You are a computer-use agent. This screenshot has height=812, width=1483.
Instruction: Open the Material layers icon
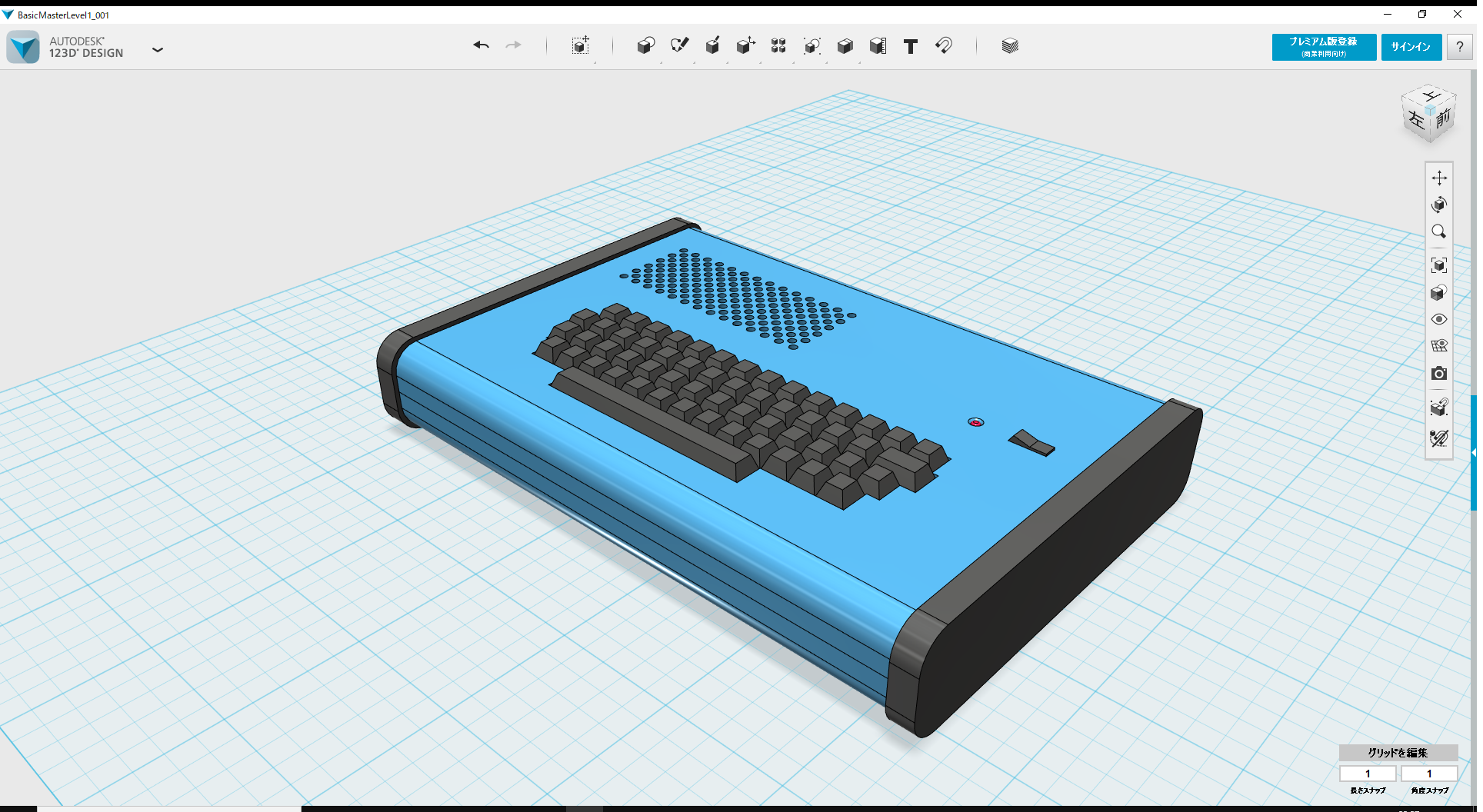1010,46
